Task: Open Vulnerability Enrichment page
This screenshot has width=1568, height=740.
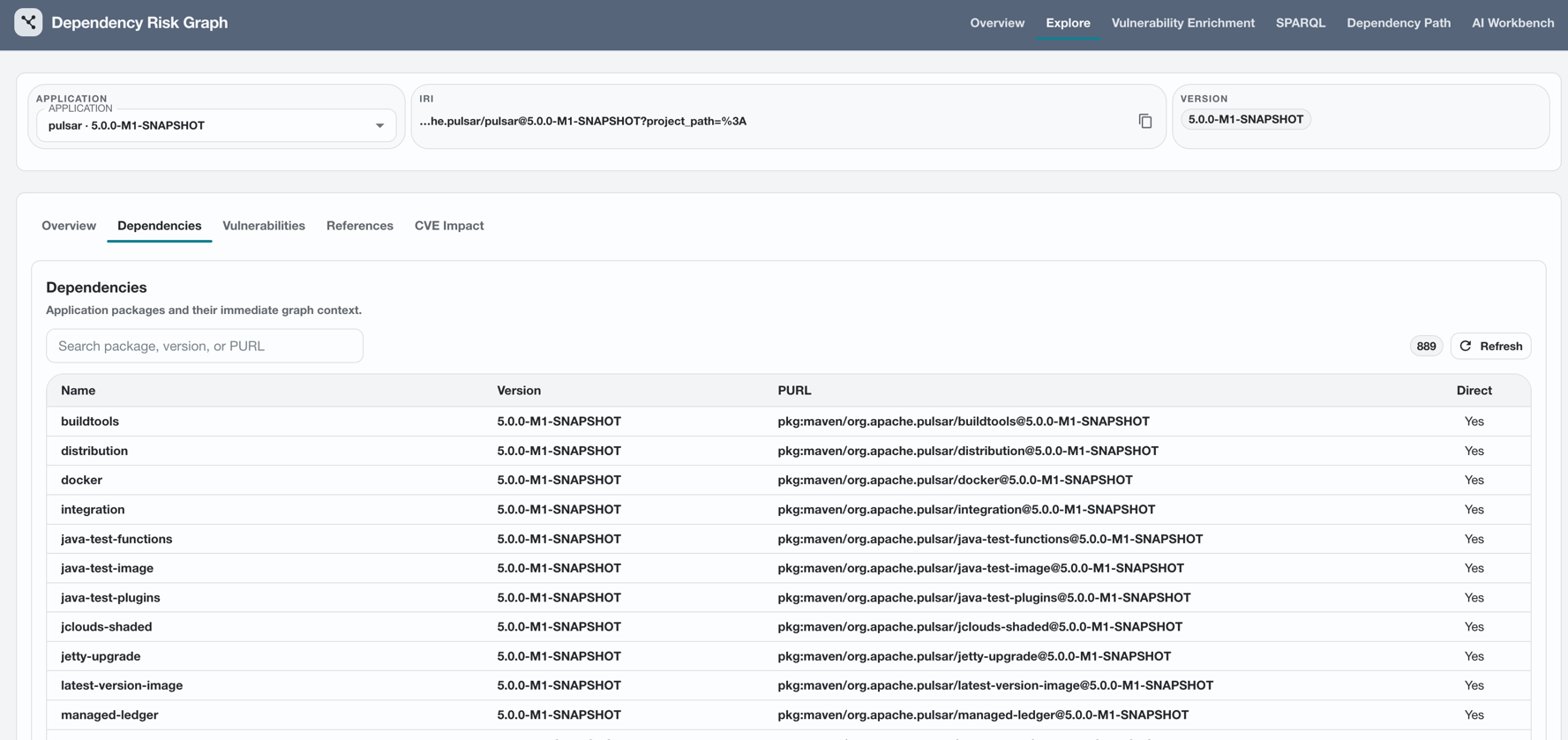Action: (x=1182, y=23)
